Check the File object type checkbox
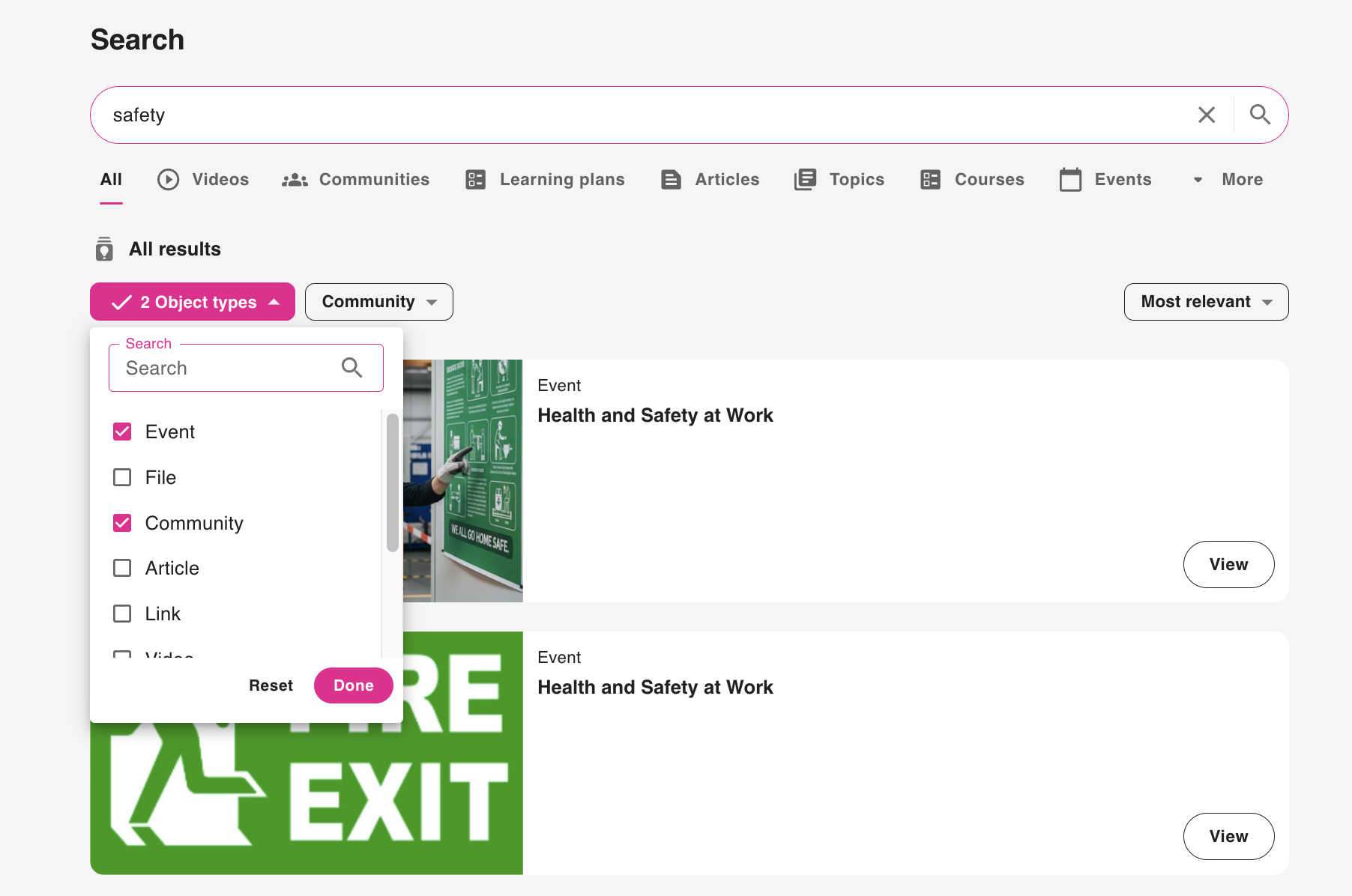Viewport: 1352px width, 896px height. (x=122, y=477)
